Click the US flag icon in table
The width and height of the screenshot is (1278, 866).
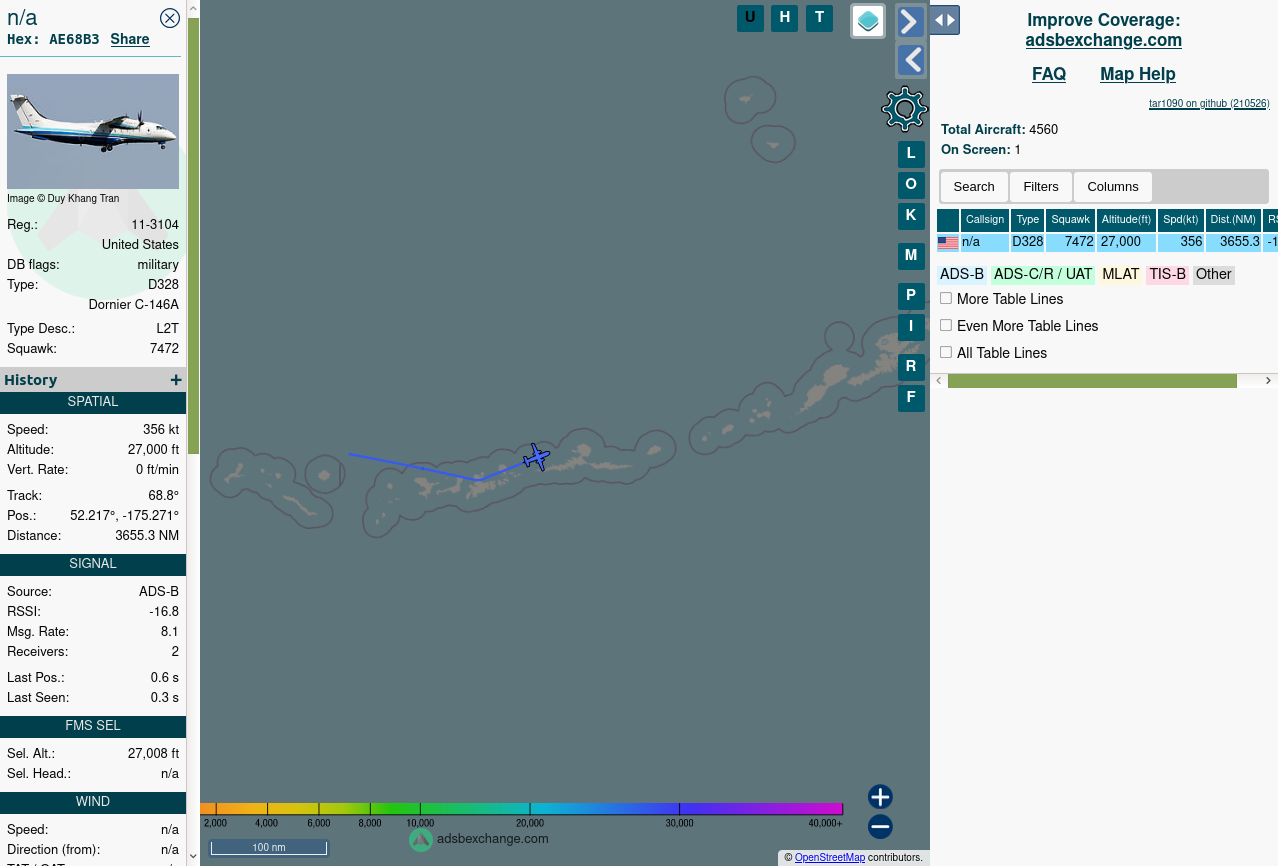point(948,243)
